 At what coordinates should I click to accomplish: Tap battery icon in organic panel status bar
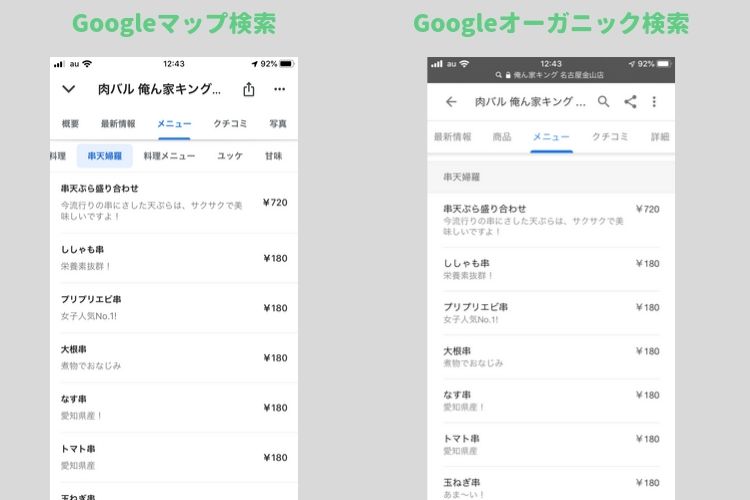[664, 64]
